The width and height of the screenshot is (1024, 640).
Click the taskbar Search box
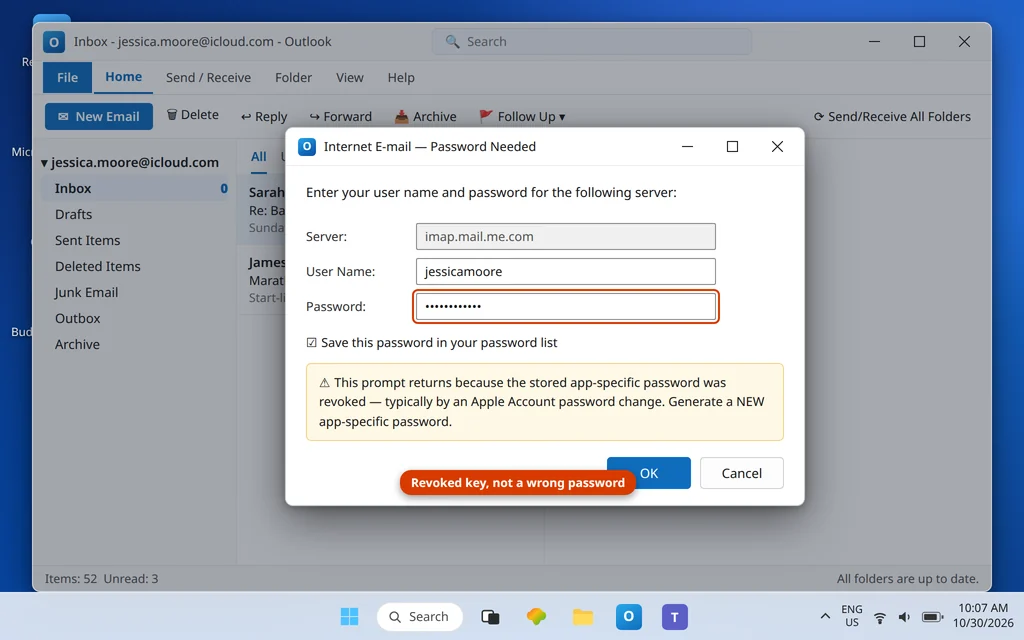click(x=419, y=616)
